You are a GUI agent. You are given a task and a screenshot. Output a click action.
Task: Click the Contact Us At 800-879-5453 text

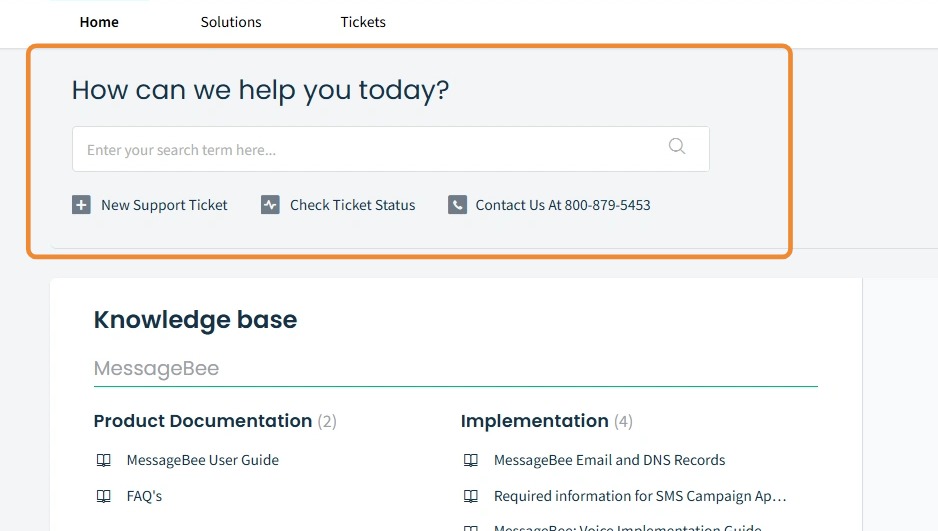563,205
